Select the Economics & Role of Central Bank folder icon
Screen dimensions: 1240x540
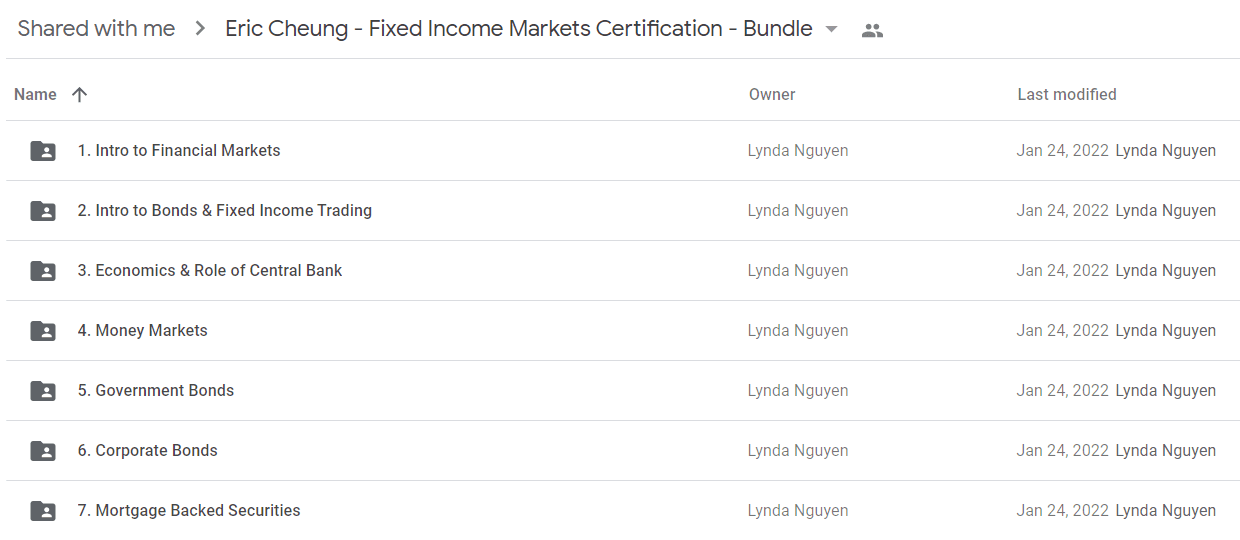pos(43,271)
